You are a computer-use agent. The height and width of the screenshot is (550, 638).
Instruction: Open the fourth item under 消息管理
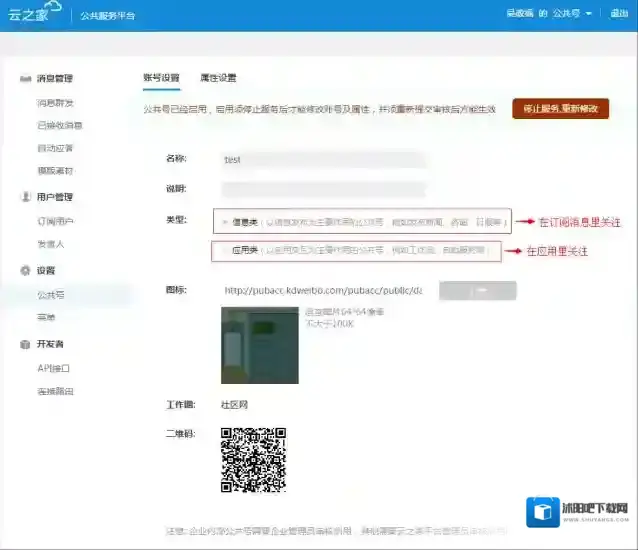coord(55,171)
